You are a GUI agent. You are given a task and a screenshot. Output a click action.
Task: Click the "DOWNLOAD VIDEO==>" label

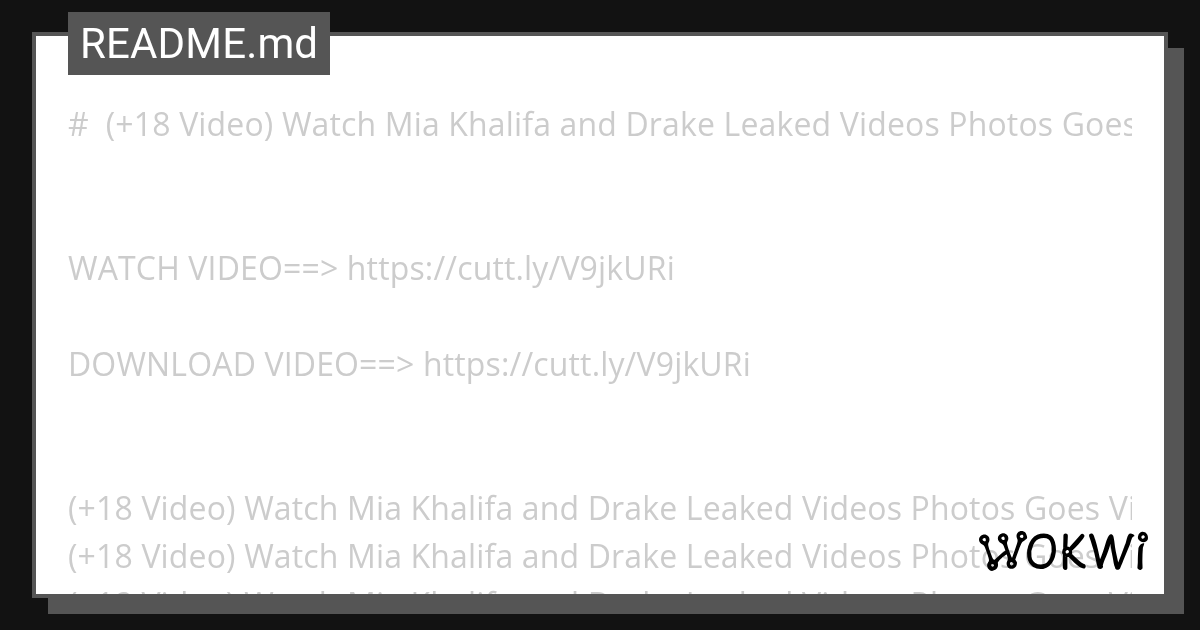click(242, 365)
